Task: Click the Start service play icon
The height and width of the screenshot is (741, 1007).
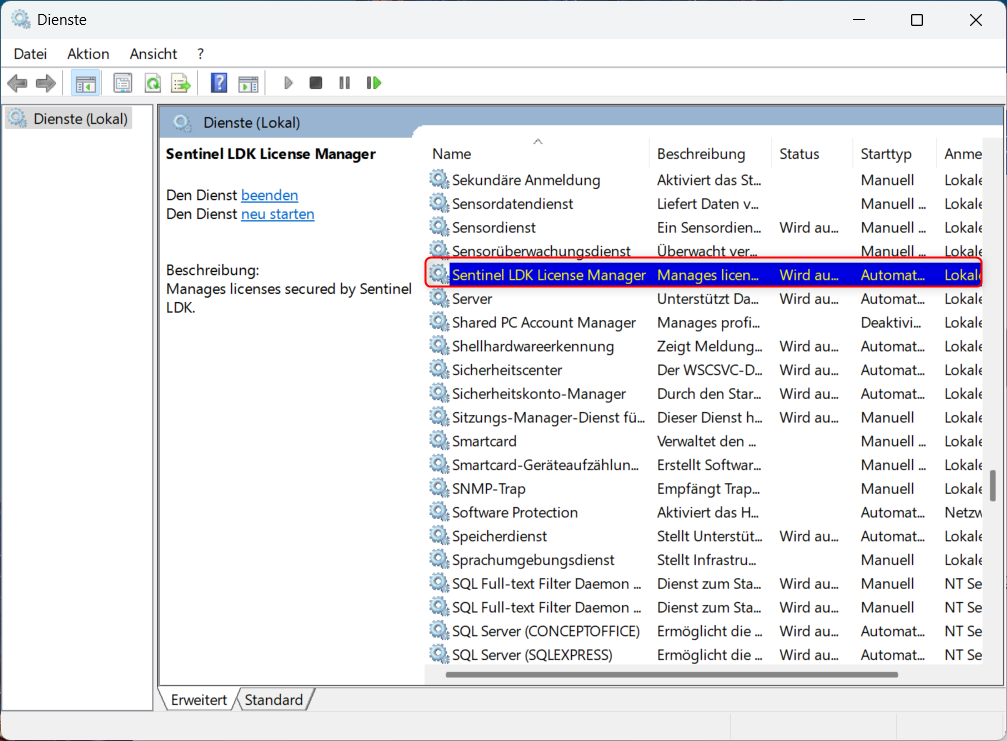Action: pos(288,83)
